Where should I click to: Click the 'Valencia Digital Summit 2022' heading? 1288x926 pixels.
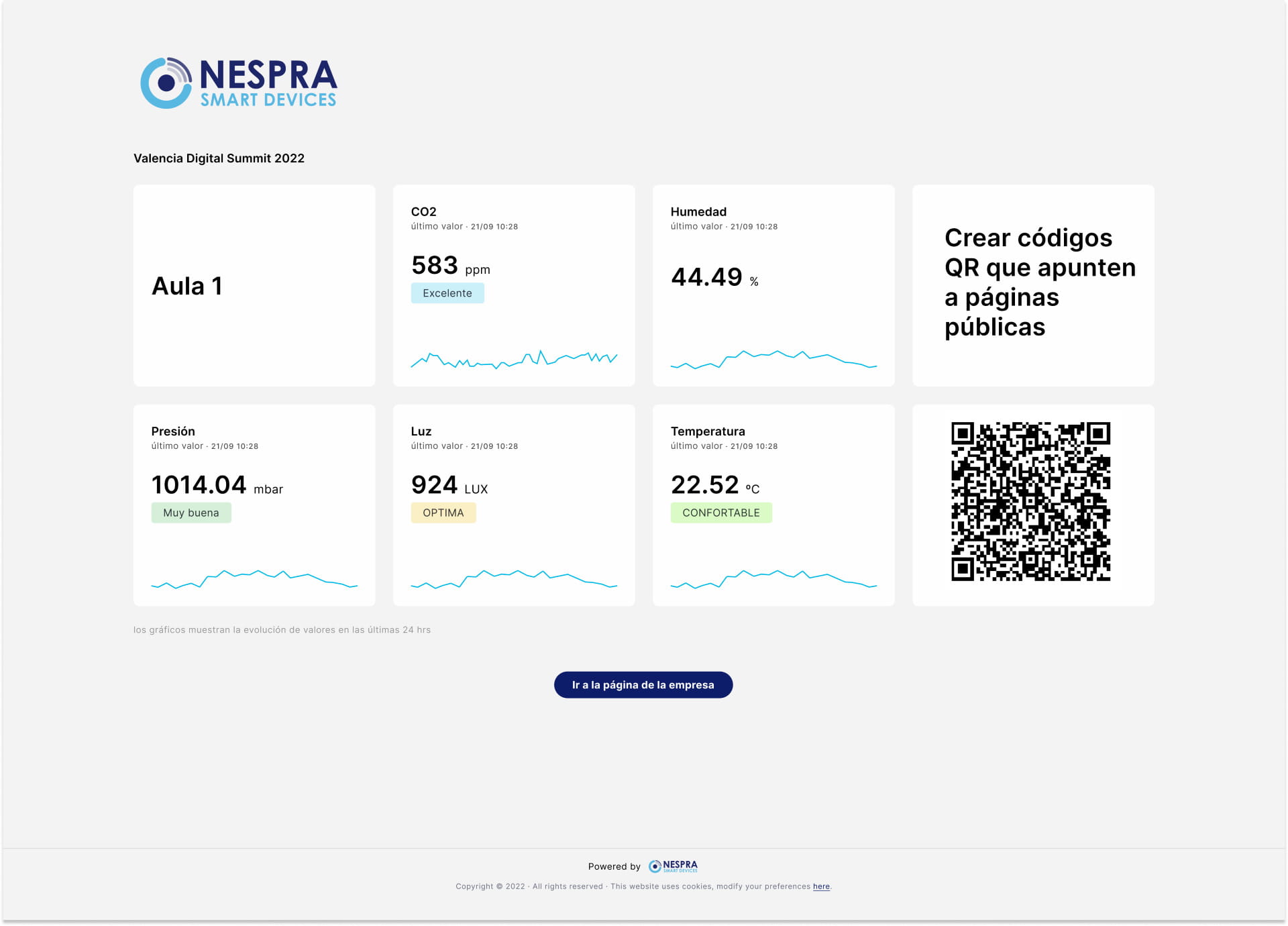(219, 158)
